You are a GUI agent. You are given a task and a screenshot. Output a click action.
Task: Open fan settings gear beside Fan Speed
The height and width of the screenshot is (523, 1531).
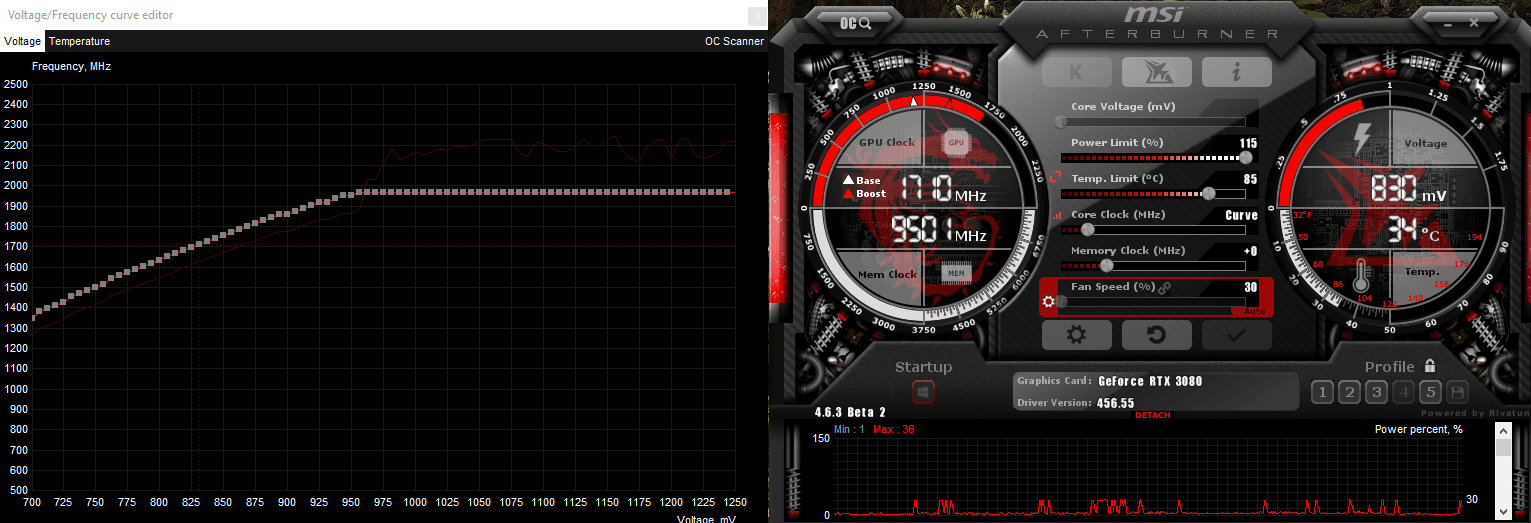click(x=1048, y=301)
